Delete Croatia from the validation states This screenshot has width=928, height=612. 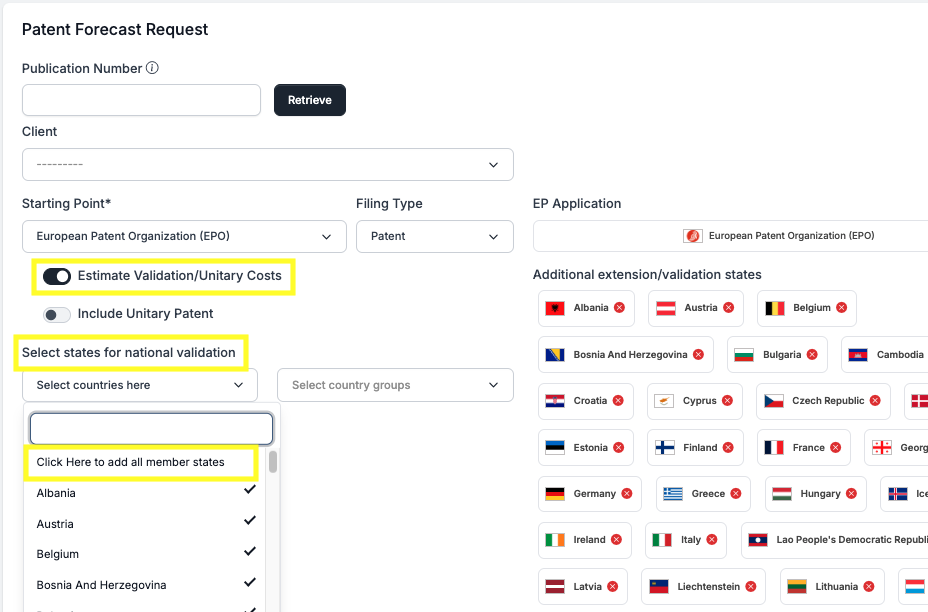[x=618, y=401]
